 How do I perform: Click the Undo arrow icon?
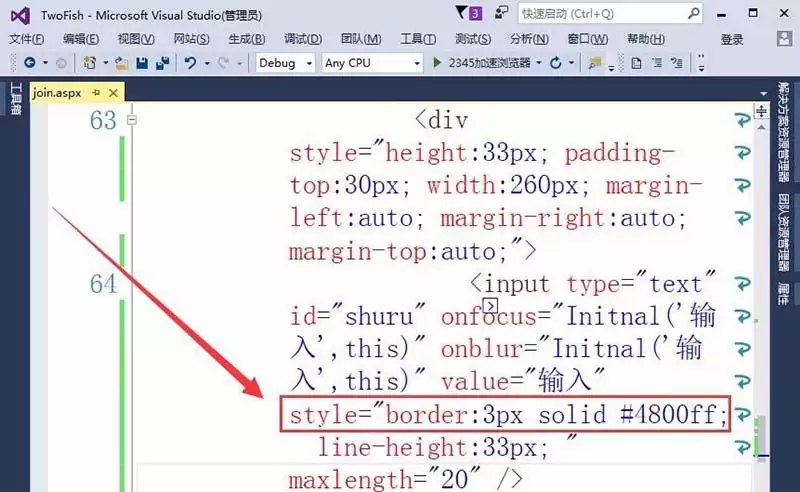pyautogui.click(x=189, y=63)
